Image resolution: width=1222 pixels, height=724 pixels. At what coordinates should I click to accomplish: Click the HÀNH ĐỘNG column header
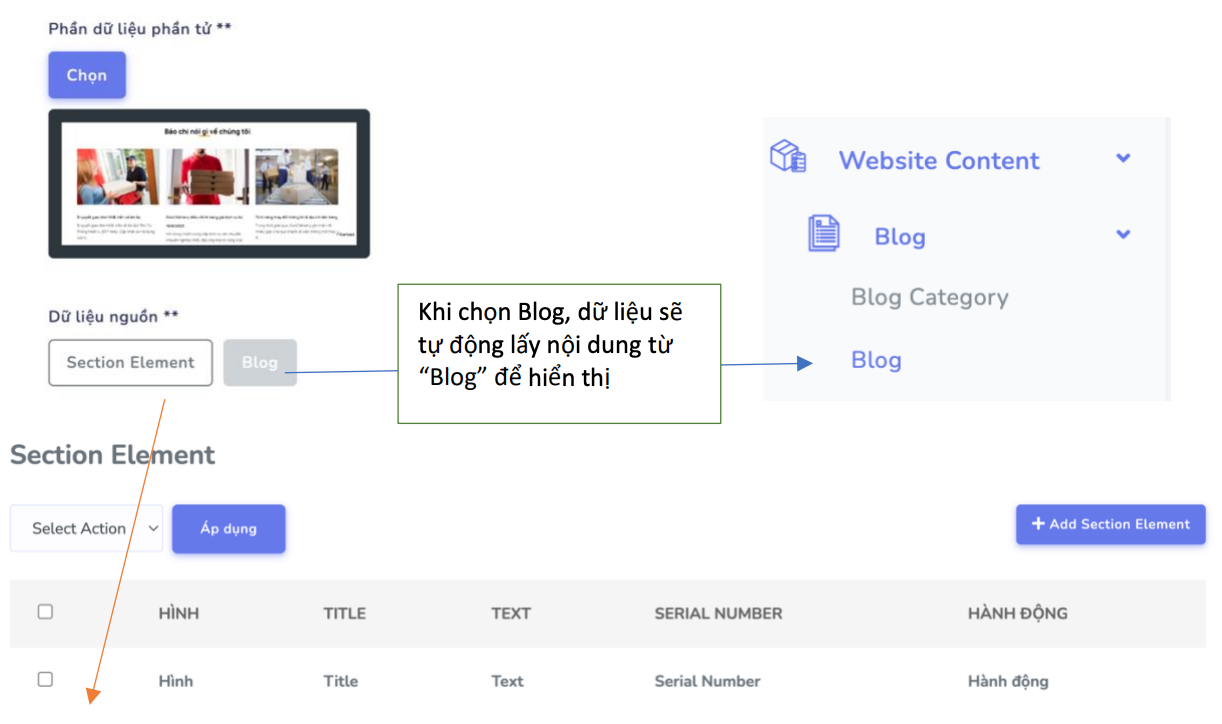point(1017,613)
